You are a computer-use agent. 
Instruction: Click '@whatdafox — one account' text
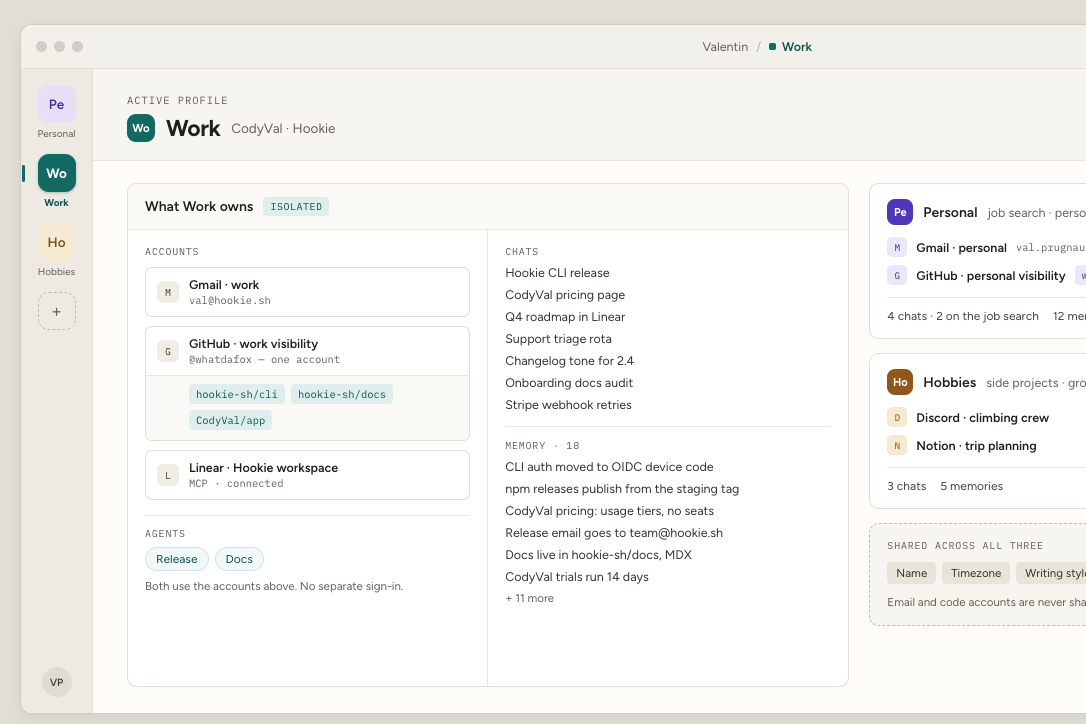pos(265,360)
